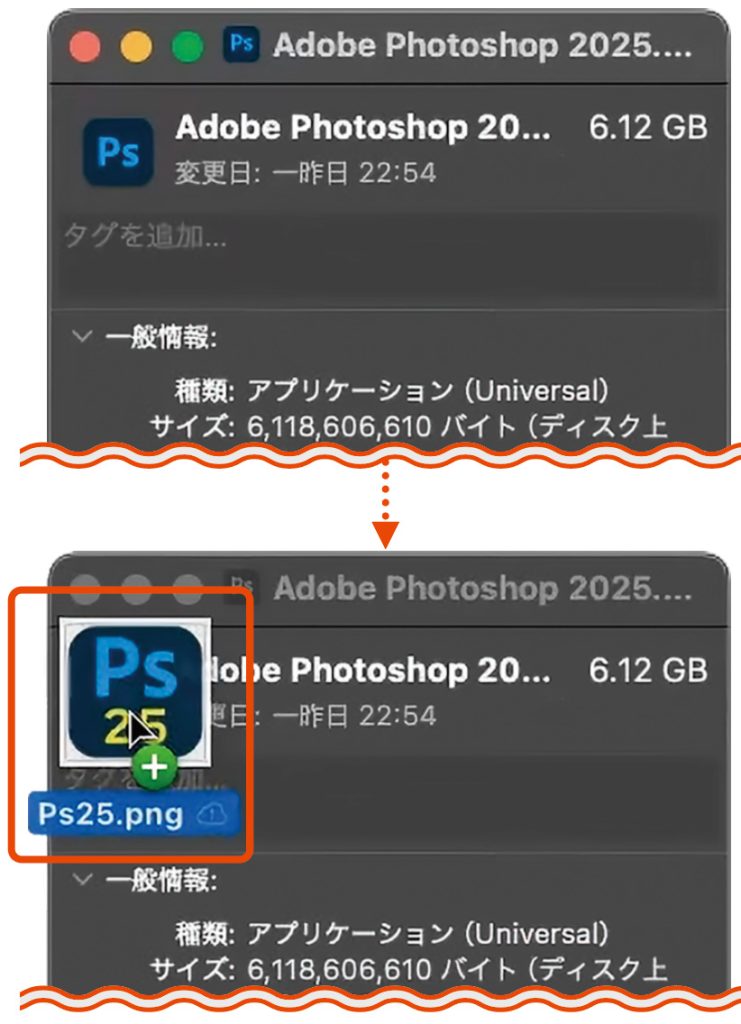Minimize upper info window with yellow button
741x1024 pixels.
click(x=136, y=47)
